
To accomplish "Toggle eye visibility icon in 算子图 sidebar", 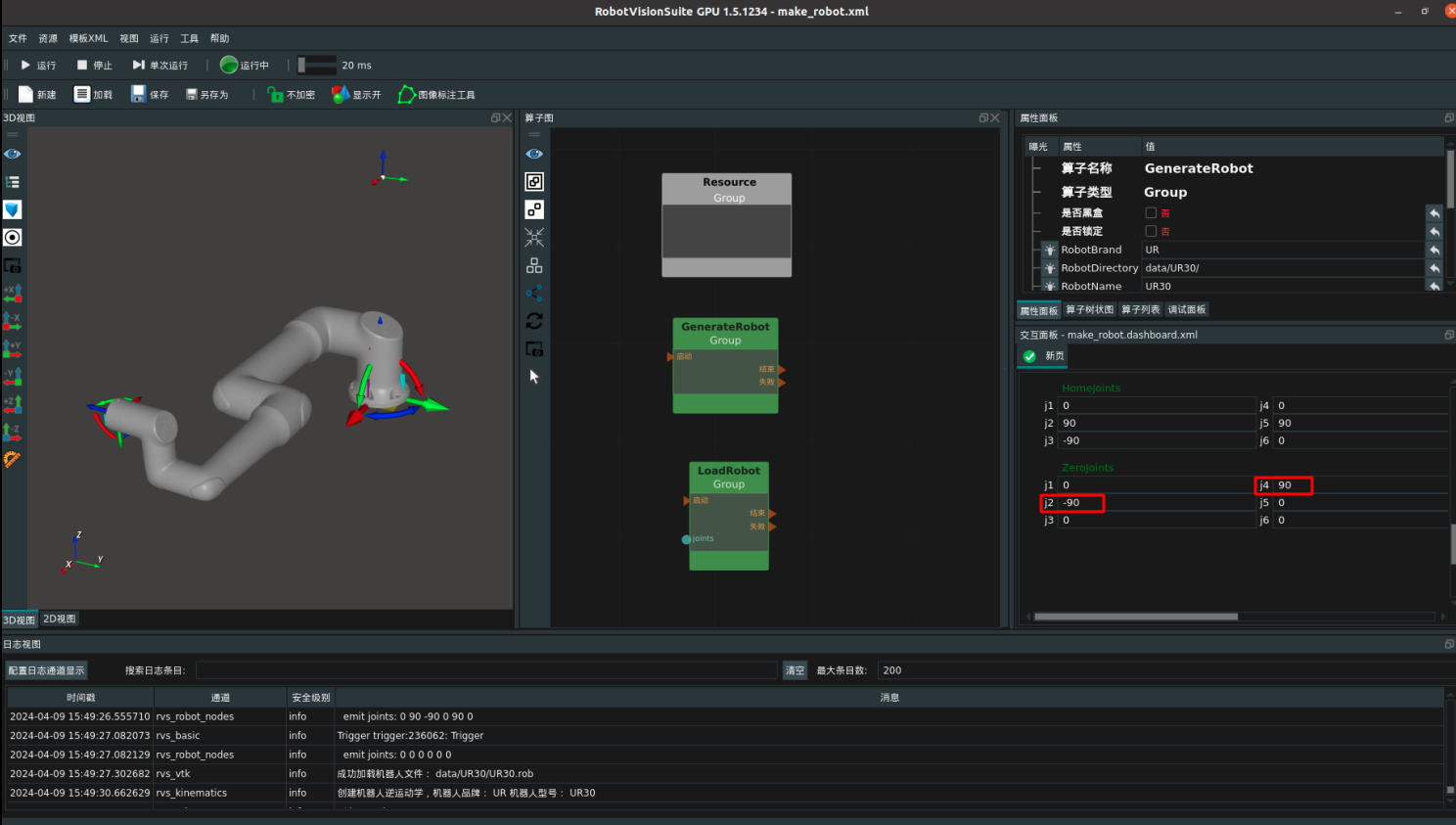I will [x=534, y=155].
